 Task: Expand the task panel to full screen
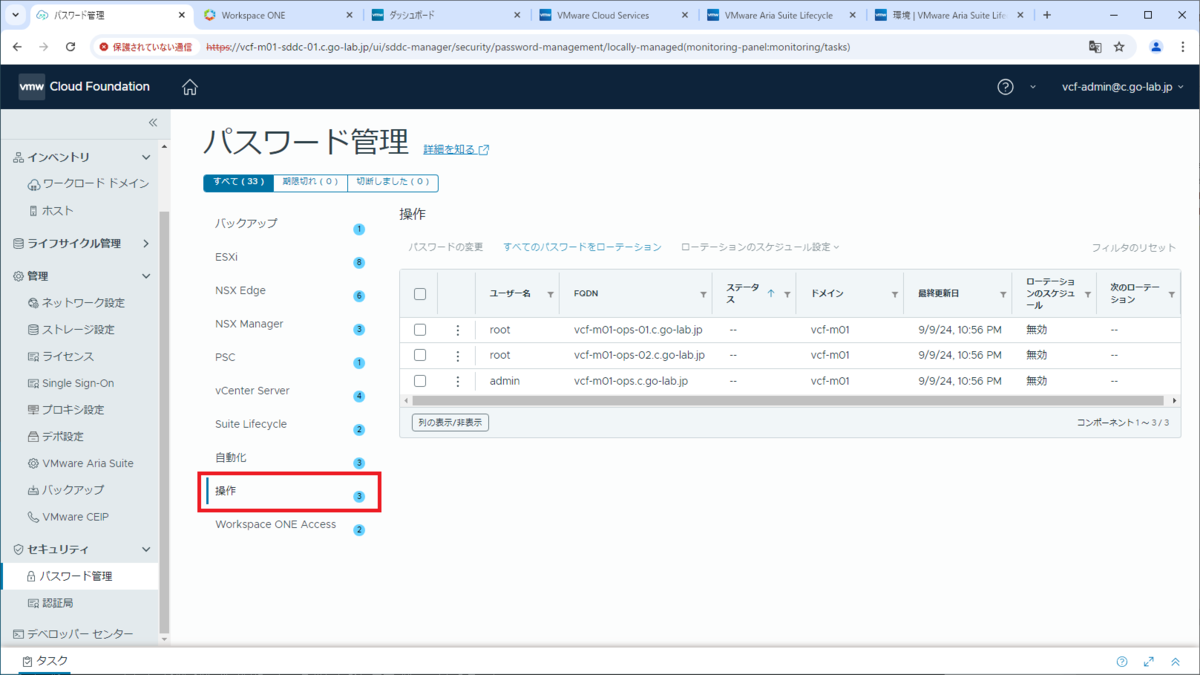click(1149, 661)
